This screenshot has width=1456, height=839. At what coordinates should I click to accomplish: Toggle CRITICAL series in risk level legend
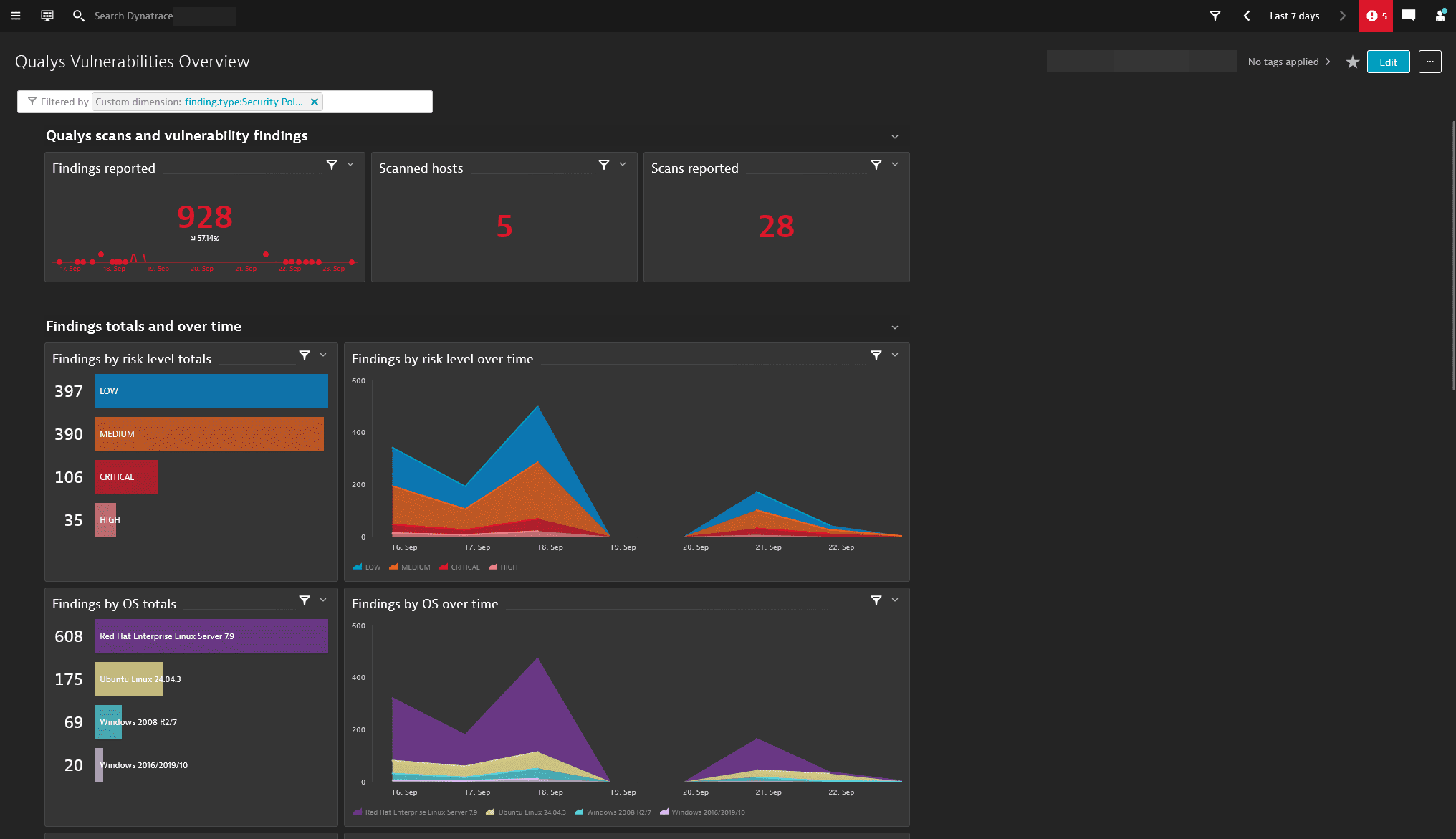pos(459,567)
